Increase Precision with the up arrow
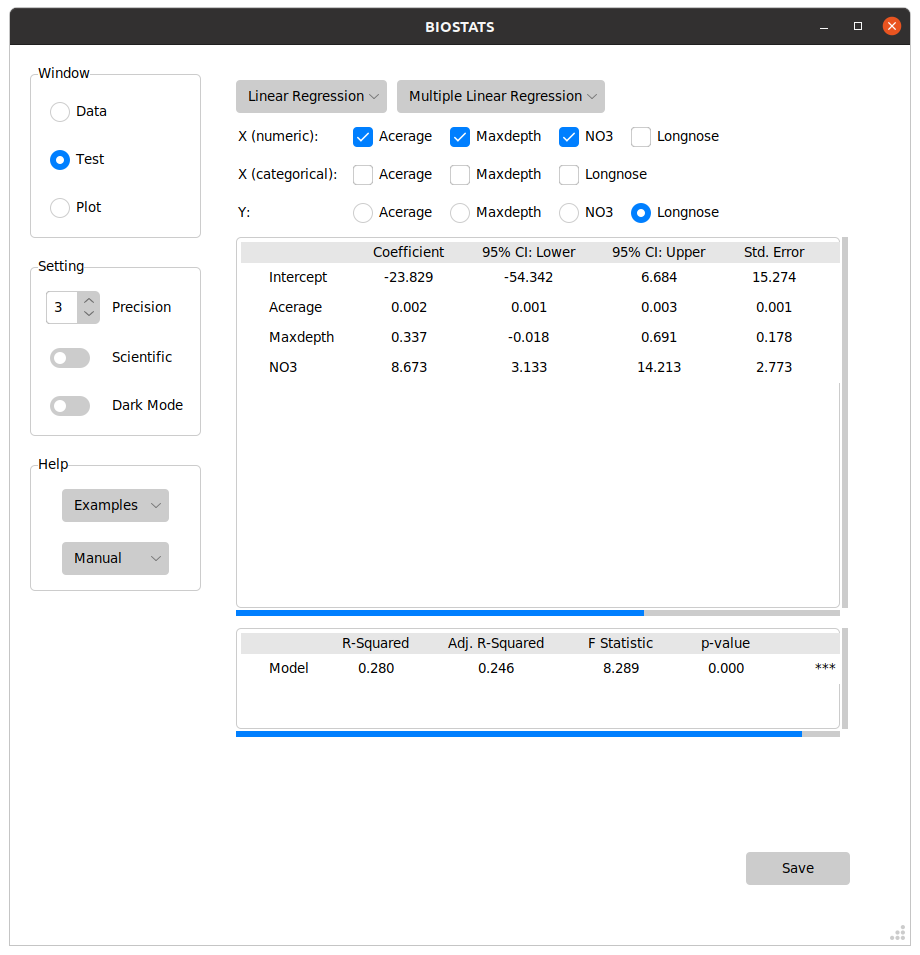The image size is (920, 955). click(x=89, y=300)
